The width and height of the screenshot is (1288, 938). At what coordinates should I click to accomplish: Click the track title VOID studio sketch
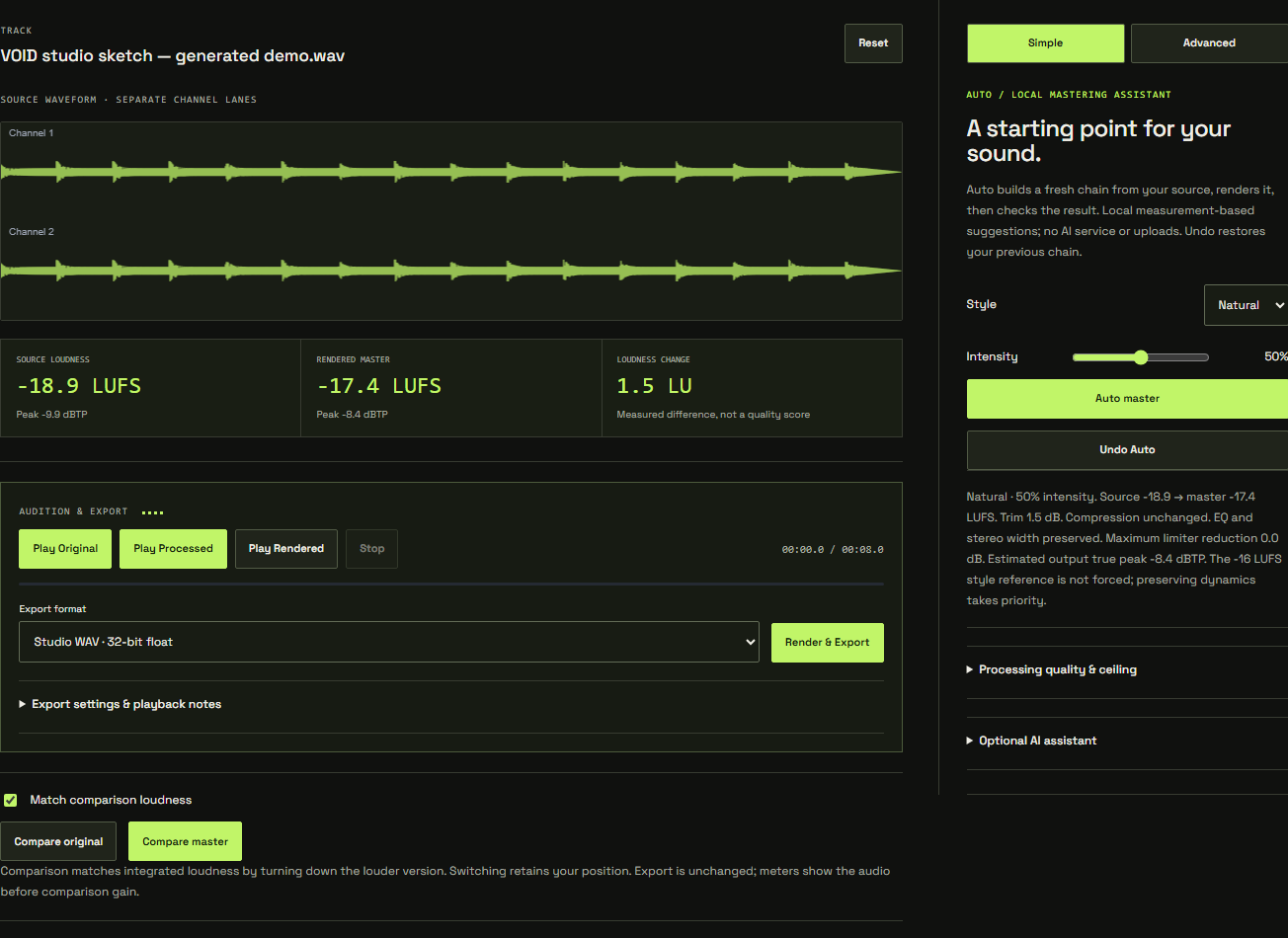pos(173,56)
